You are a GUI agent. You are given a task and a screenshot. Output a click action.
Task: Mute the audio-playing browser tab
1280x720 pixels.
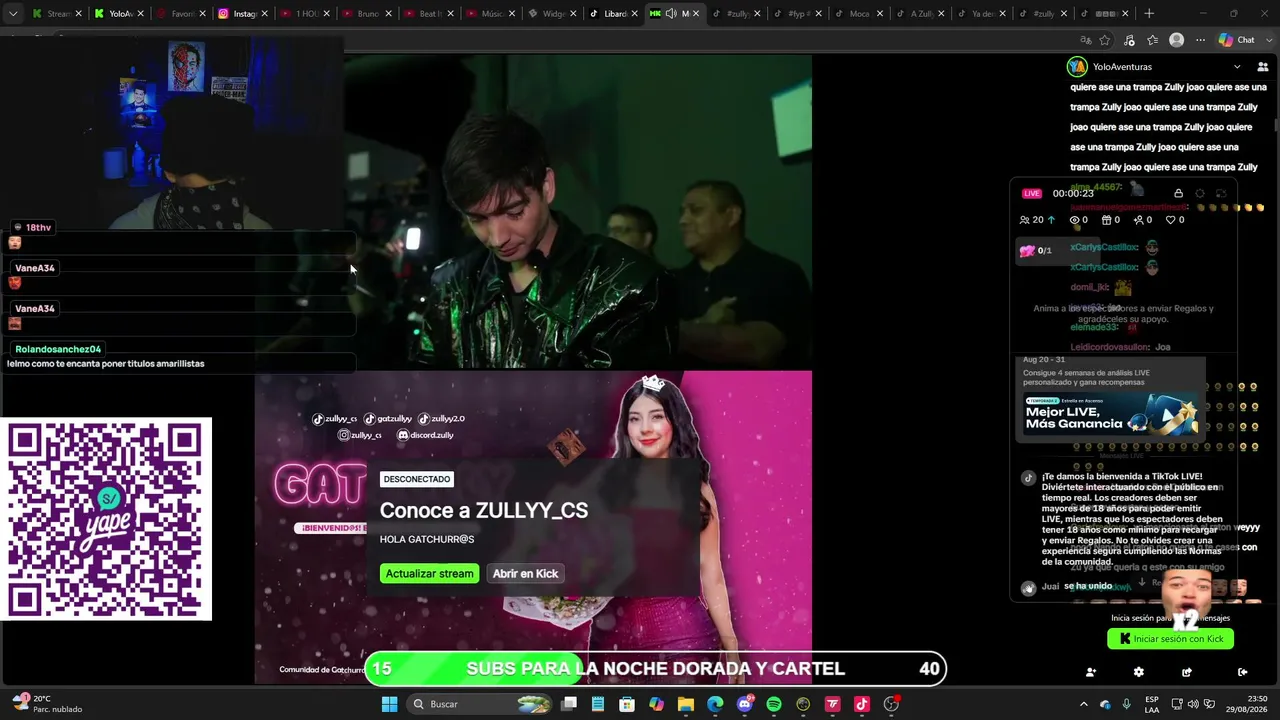(671, 14)
